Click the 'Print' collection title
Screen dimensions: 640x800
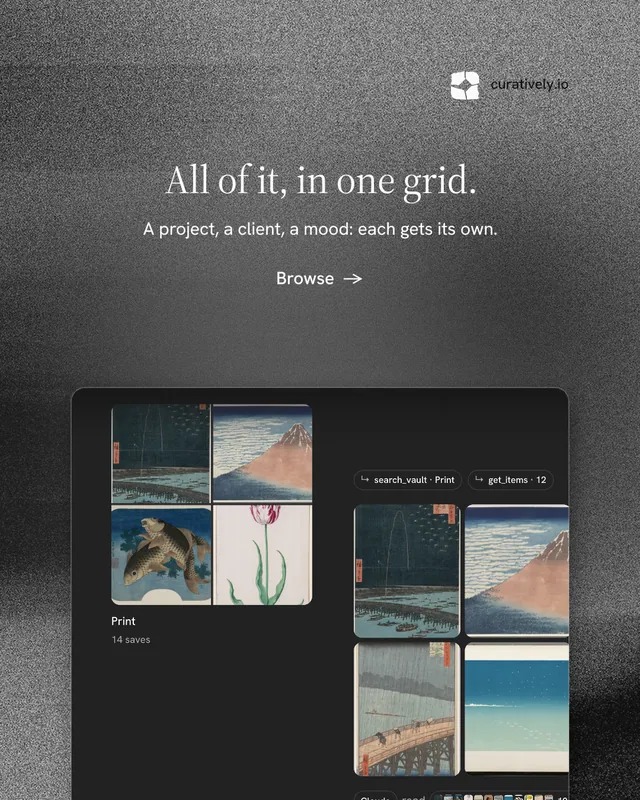124,621
